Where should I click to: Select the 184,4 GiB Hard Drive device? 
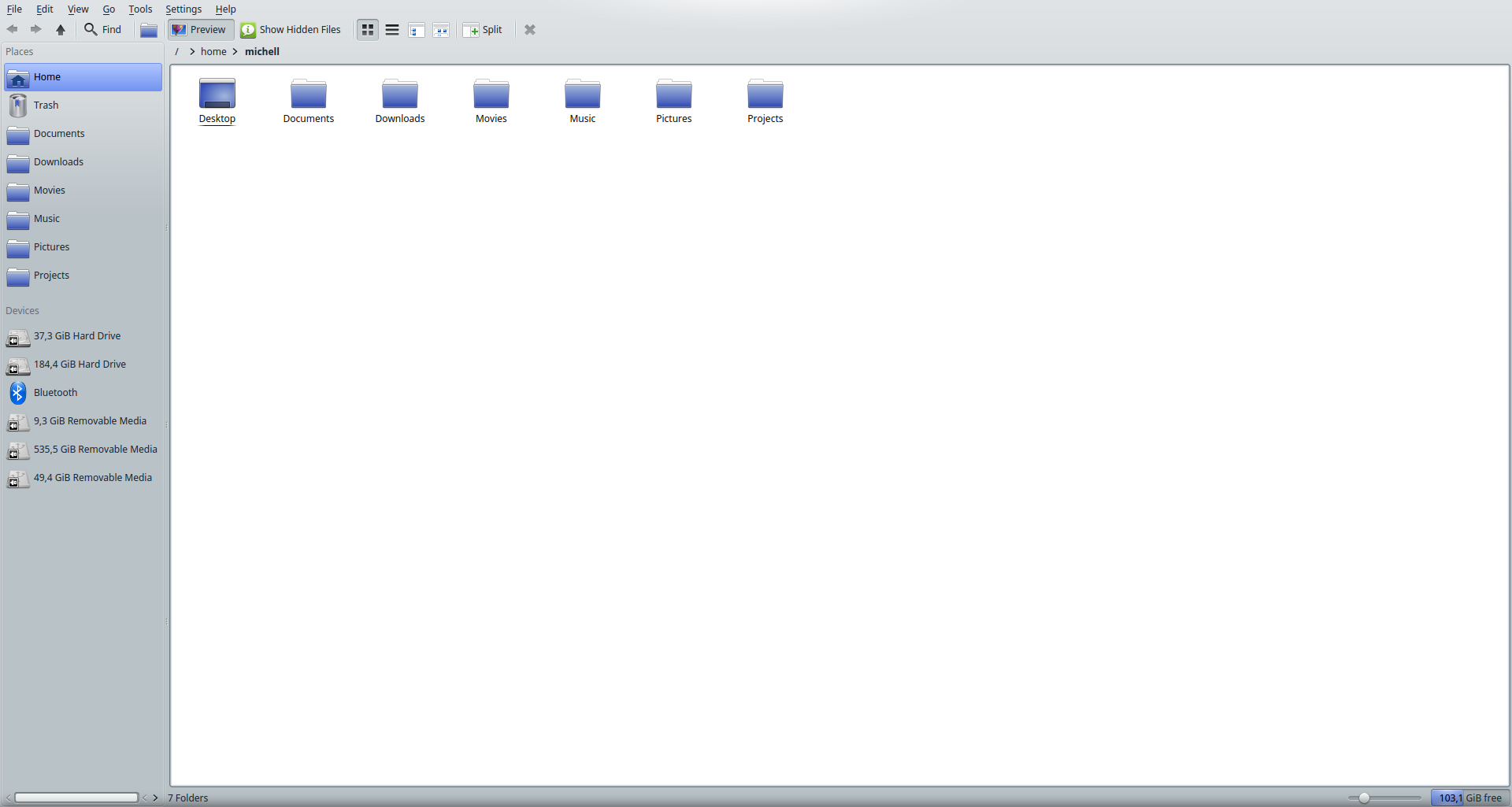83,365
